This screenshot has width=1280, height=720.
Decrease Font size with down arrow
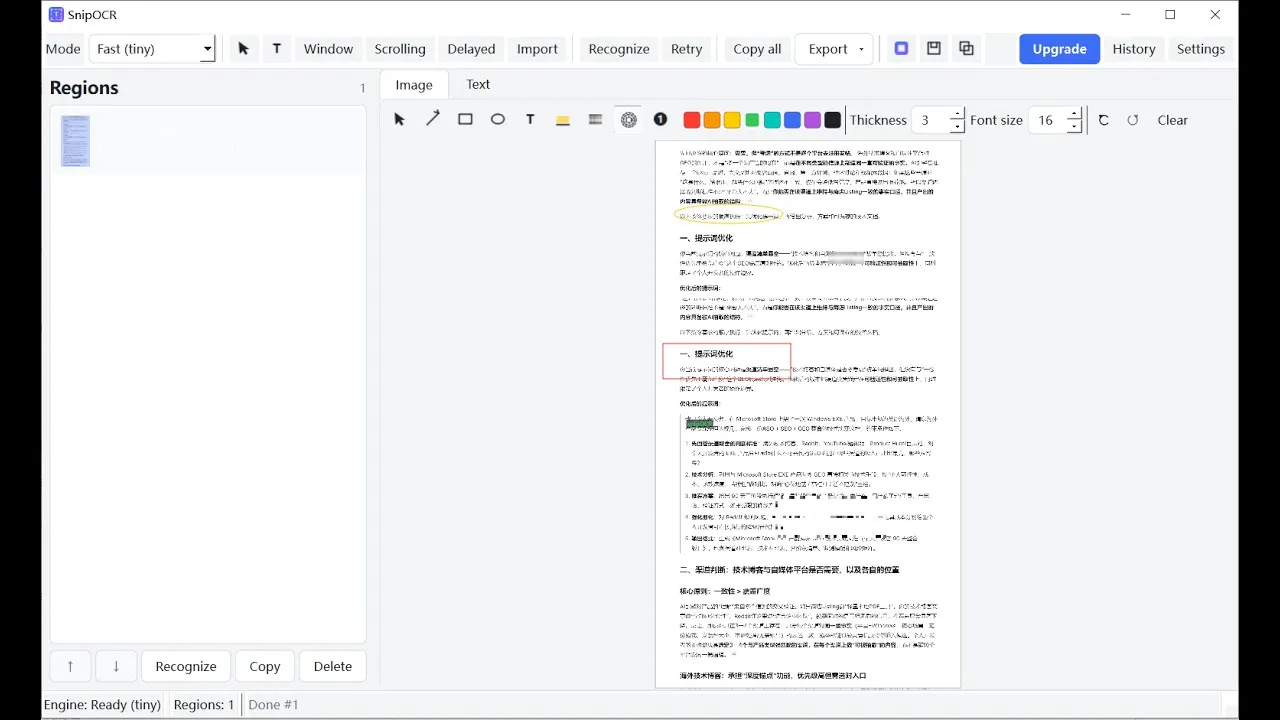[1074, 127]
